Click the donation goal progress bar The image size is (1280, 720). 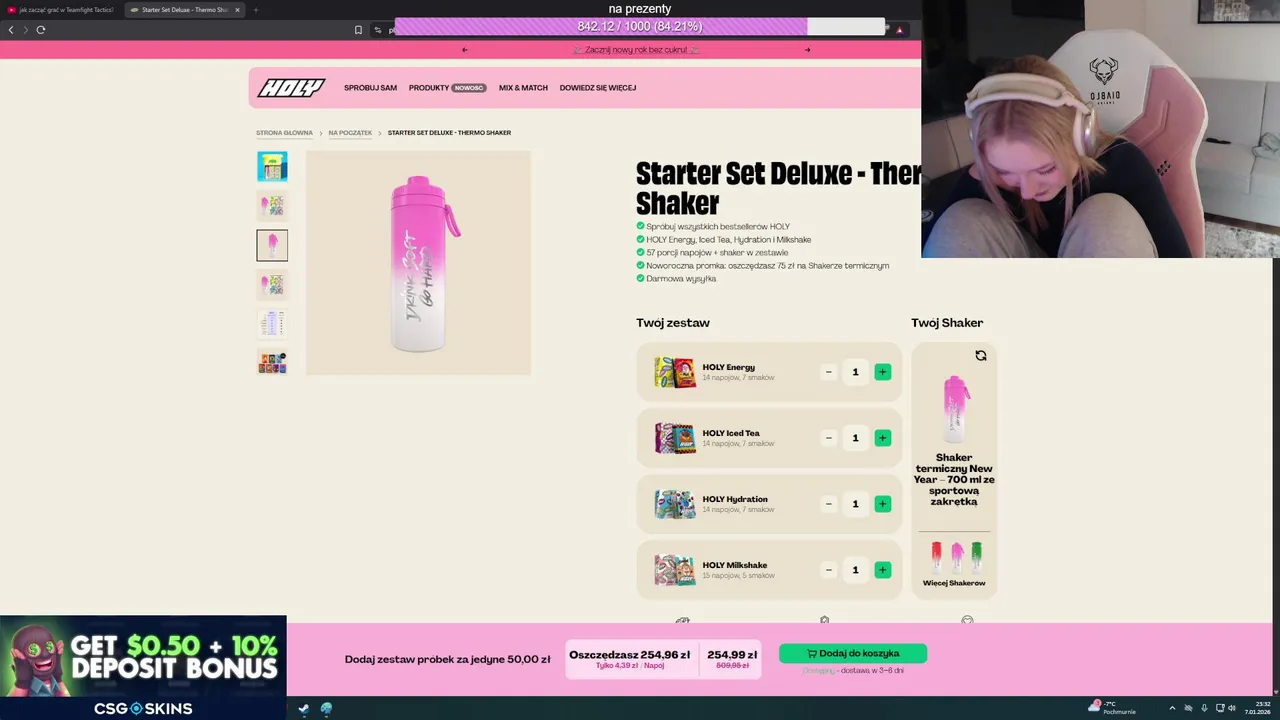(640, 26)
